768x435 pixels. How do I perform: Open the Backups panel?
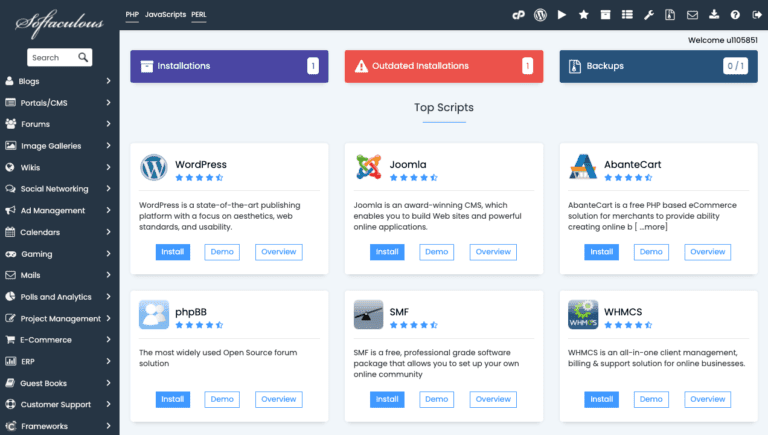pos(658,66)
